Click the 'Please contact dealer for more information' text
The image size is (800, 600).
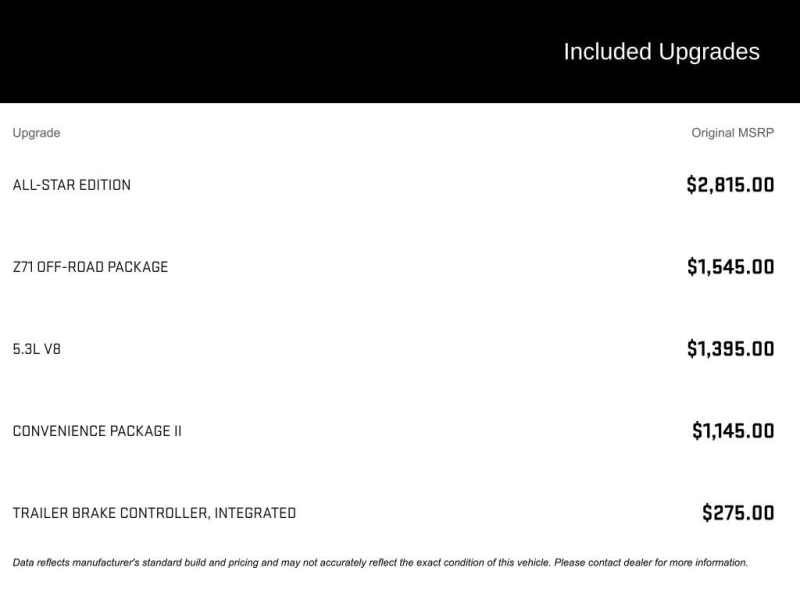click(x=650, y=563)
